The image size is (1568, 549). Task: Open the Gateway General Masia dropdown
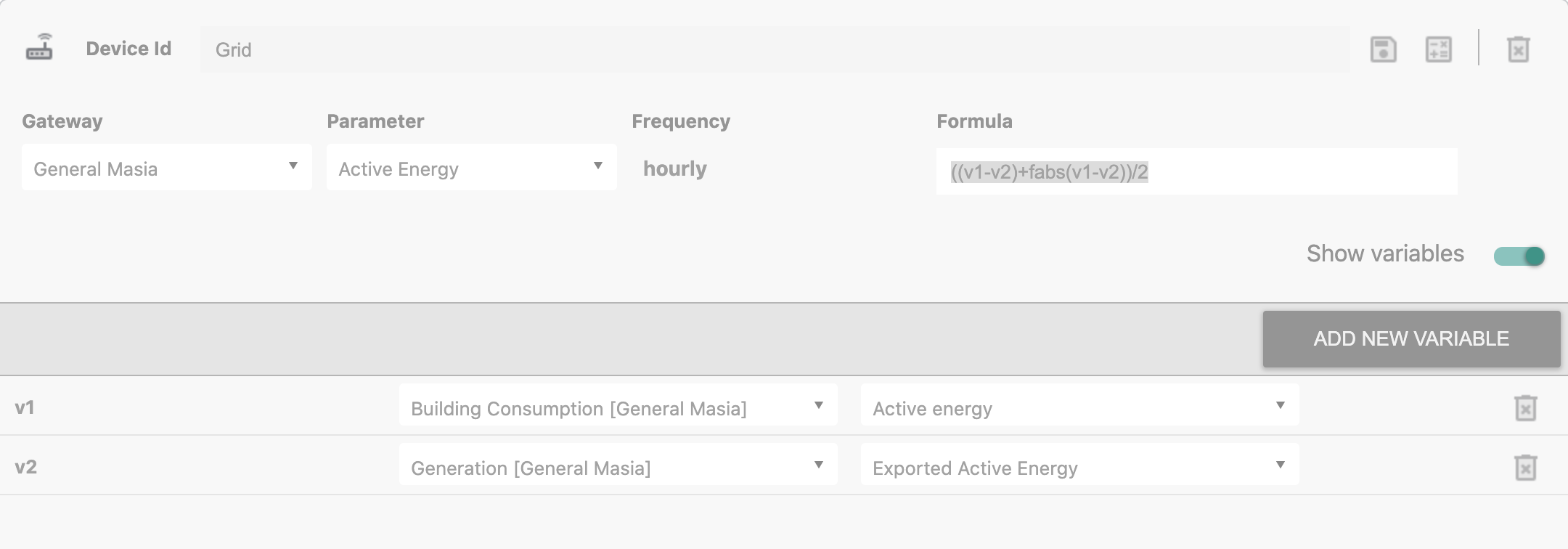(x=167, y=167)
